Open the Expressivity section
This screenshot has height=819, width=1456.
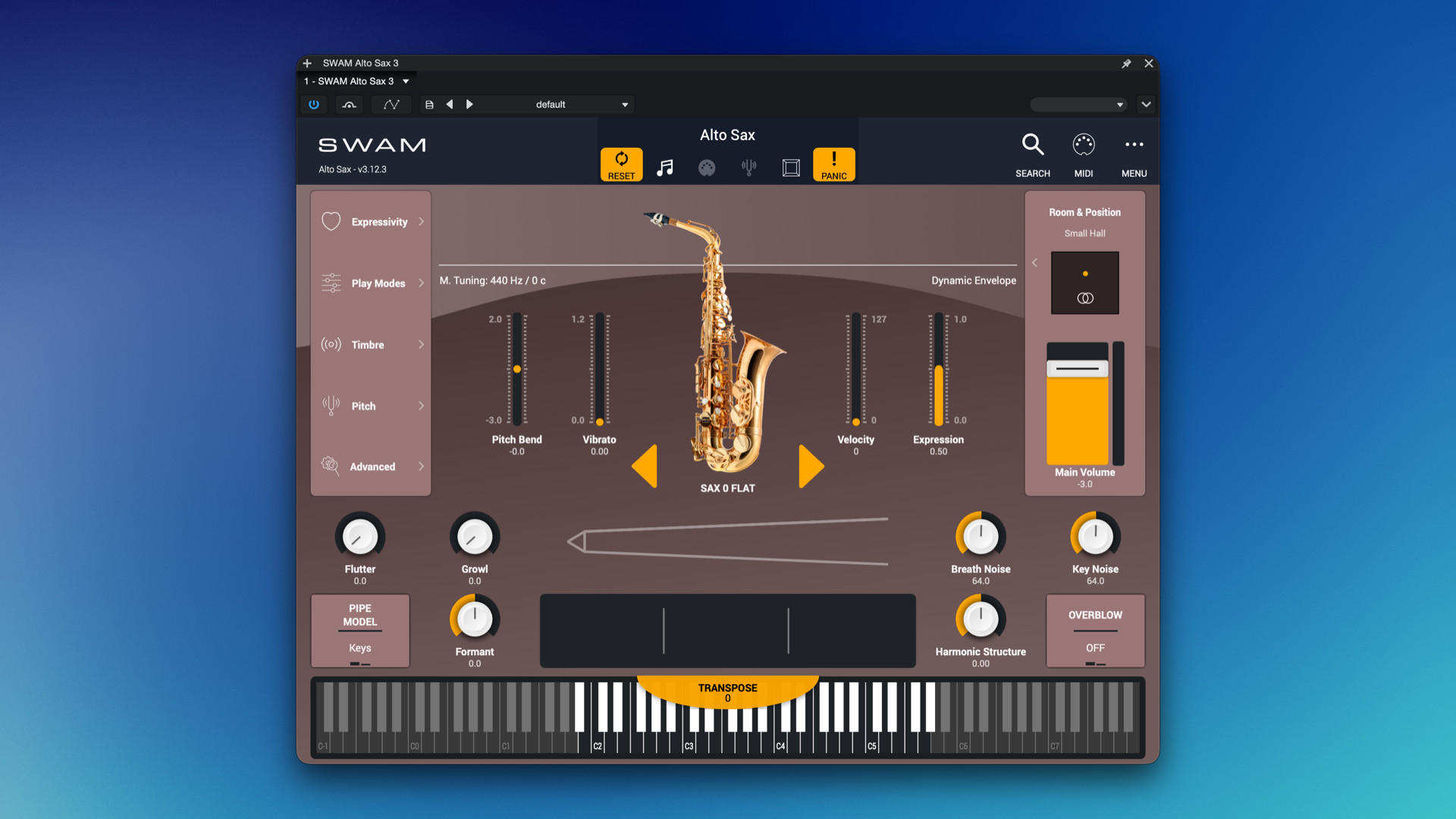tap(371, 221)
